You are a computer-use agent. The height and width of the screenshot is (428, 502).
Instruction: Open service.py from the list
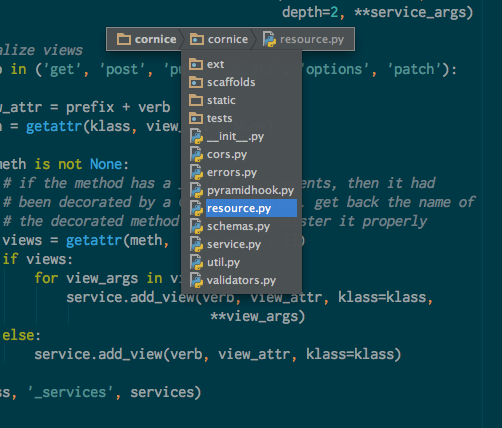pos(241,244)
